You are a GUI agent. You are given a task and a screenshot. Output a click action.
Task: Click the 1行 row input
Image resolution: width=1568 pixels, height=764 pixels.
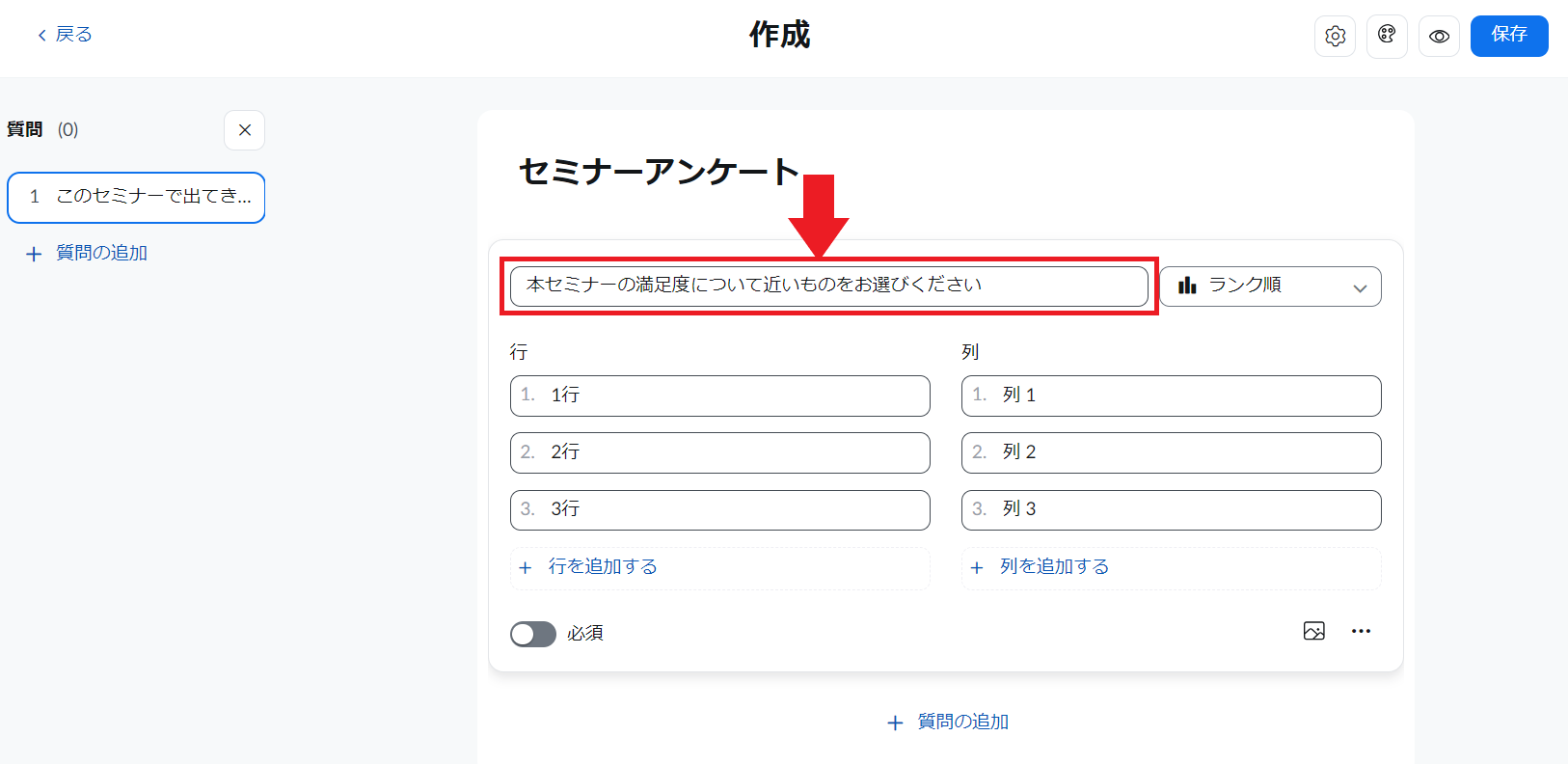pyautogui.click(x=720, y=396)
